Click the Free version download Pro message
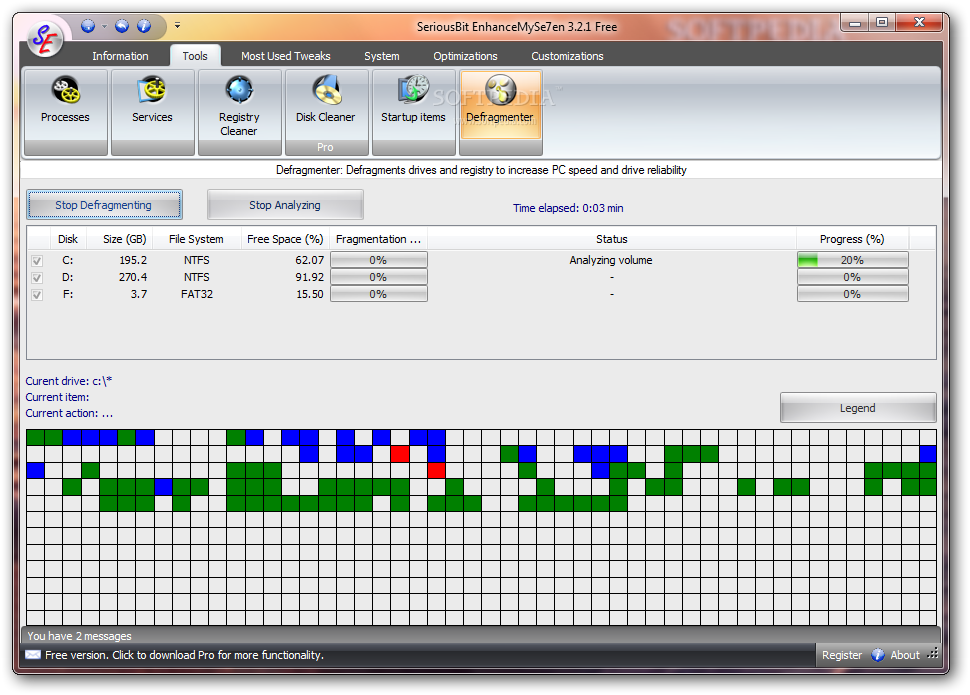 click(x=184, y=655)
